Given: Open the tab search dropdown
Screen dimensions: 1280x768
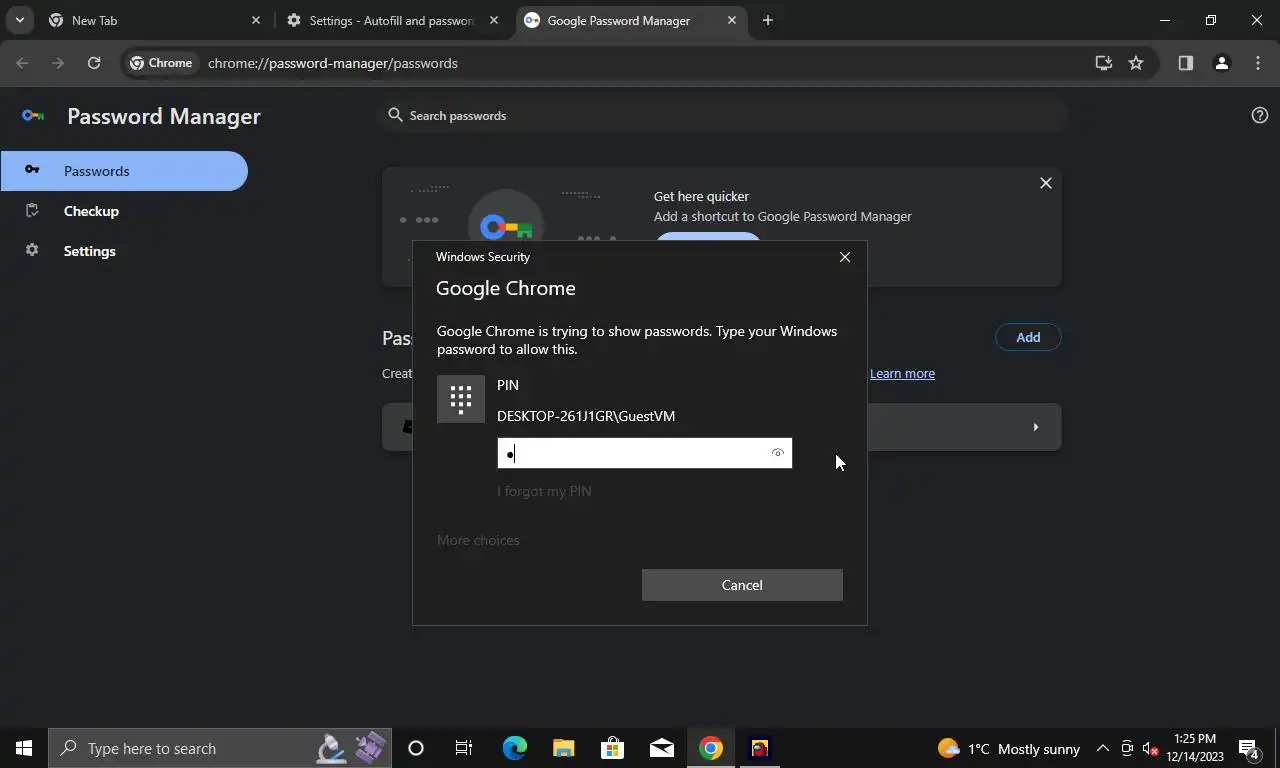Looking at the screenshot, I should pyautogui.click(x=19, y=20).
